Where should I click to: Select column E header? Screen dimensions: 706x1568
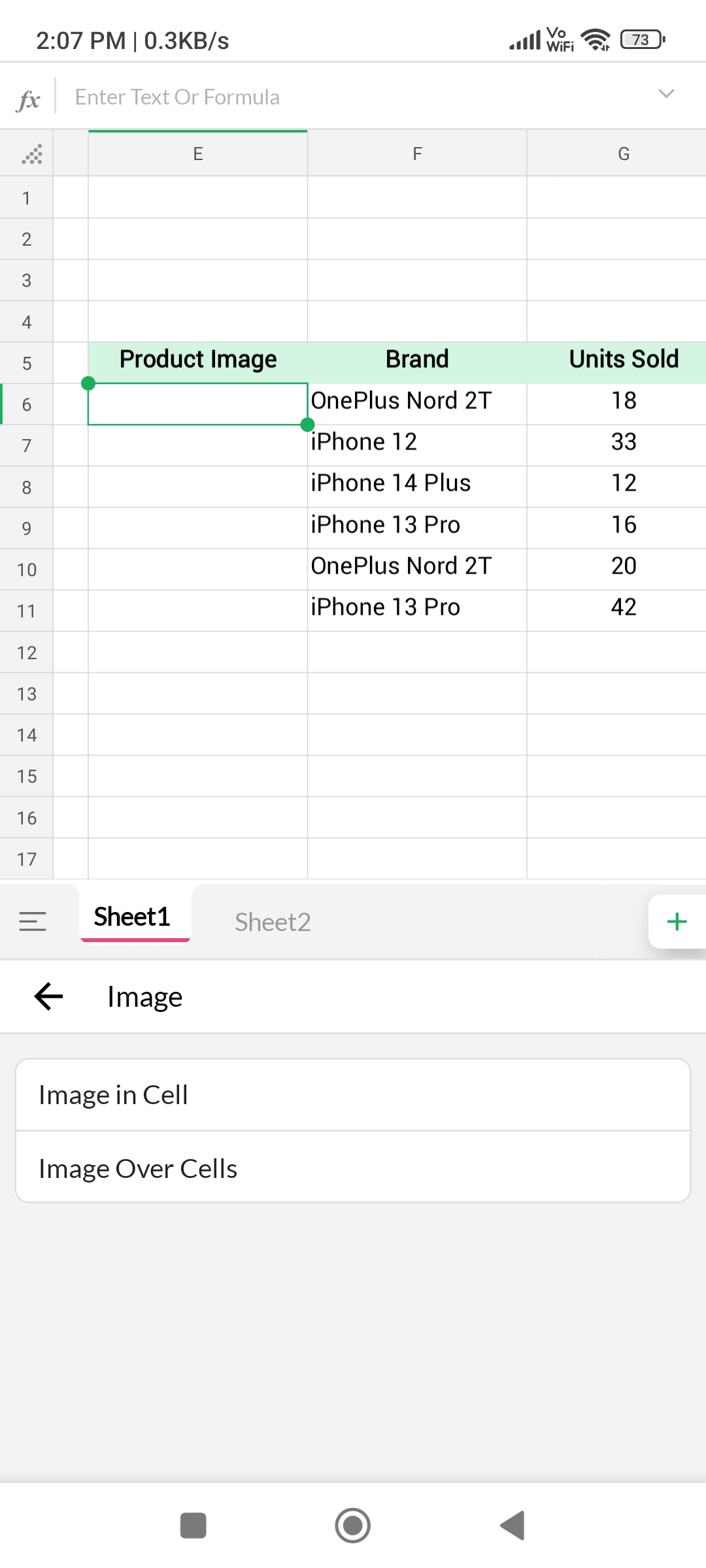[198, 154]
